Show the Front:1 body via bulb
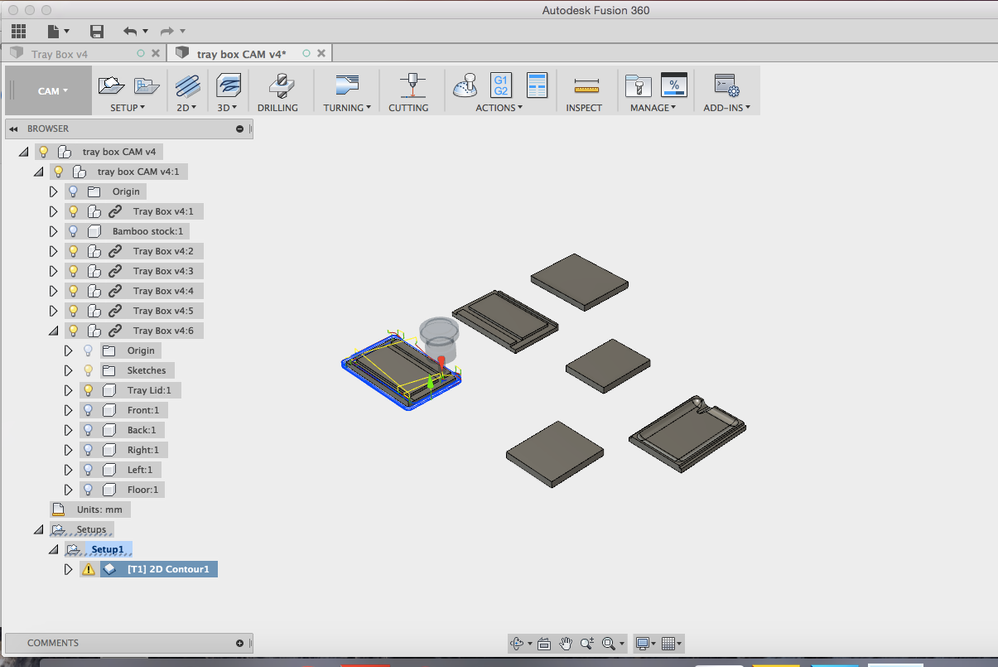This screenshot has height=667, width=998. click(x=88, y=410)
